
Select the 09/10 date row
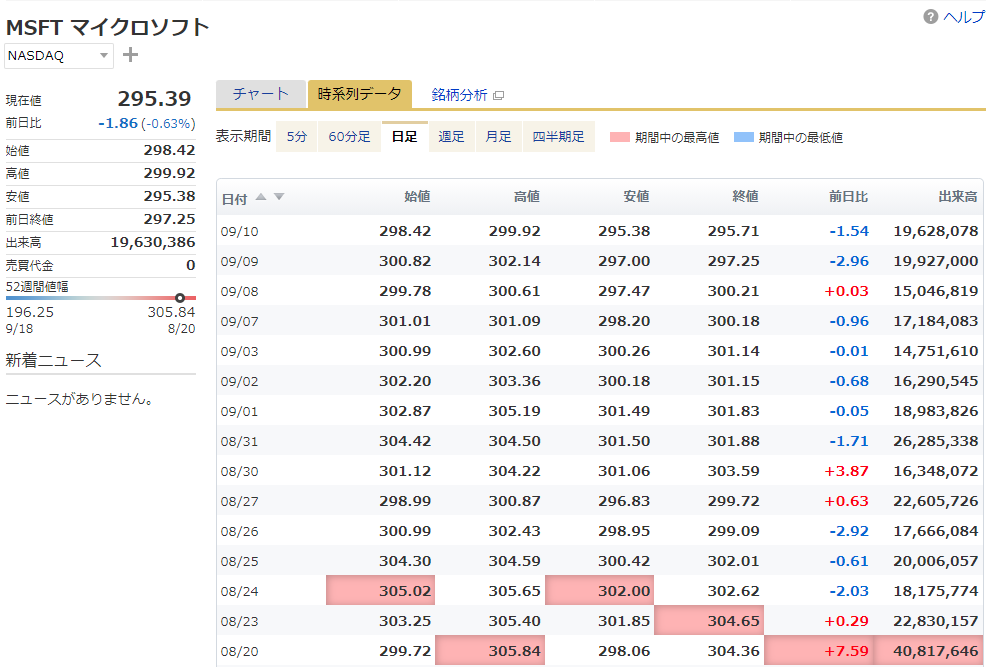(600, 231)
